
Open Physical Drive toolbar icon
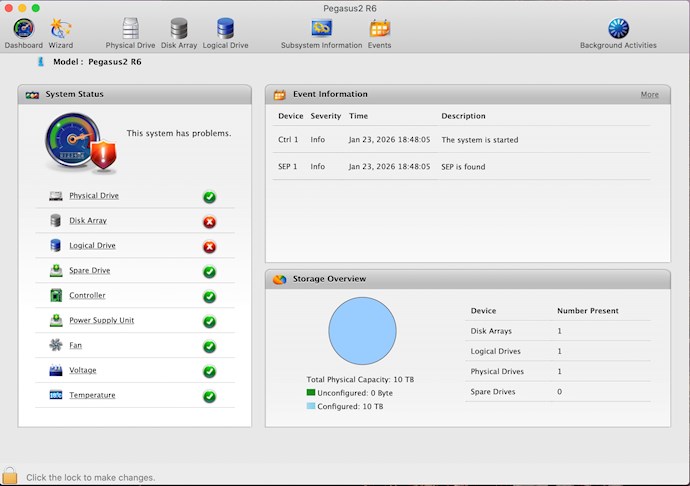[x=131, y=29]
